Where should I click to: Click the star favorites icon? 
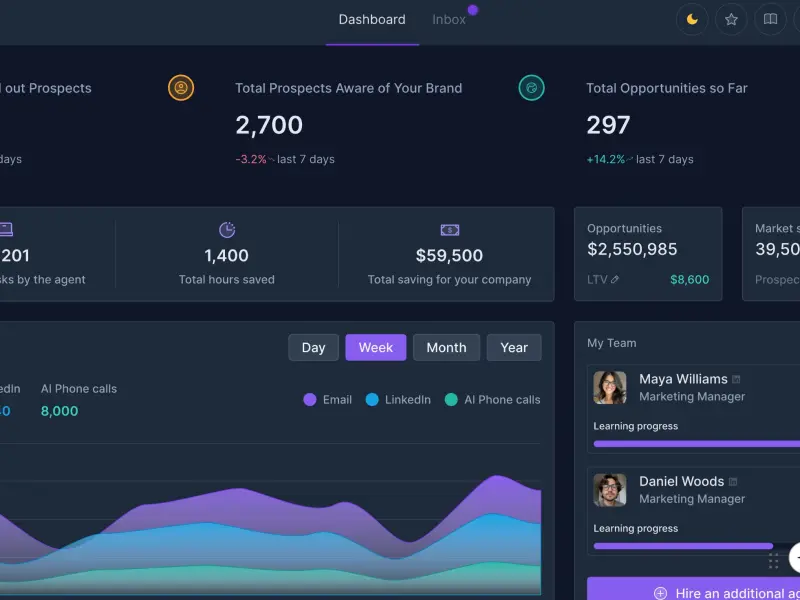tap(731, 19)
